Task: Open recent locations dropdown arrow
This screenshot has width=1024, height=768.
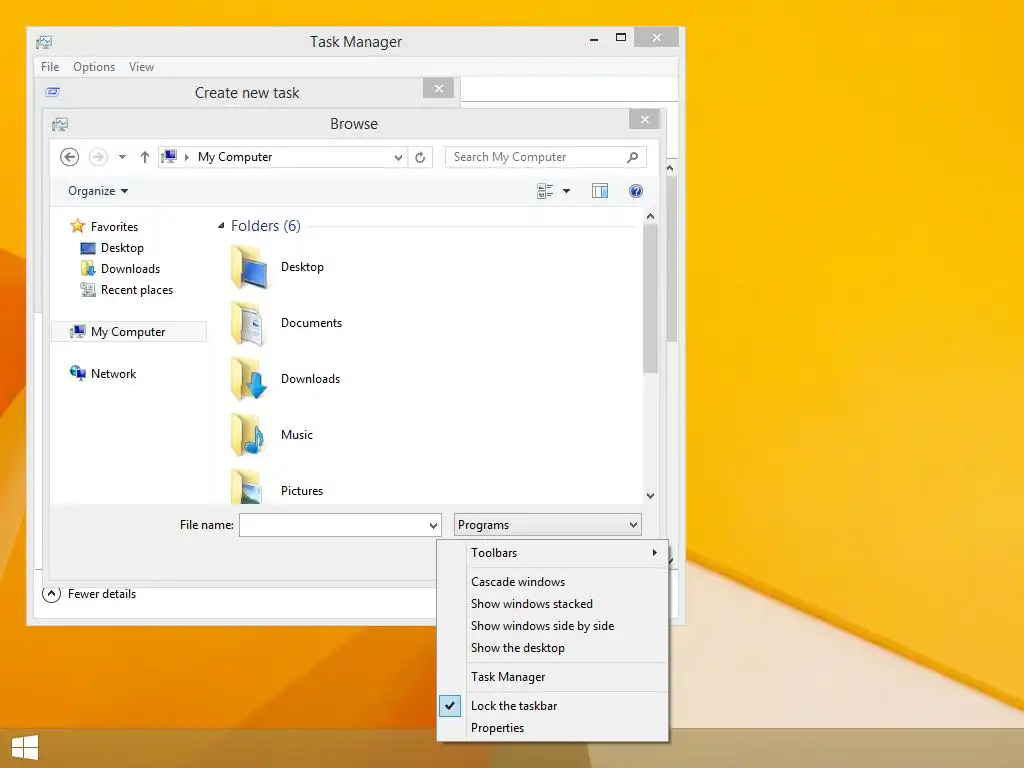Action: 122,157
